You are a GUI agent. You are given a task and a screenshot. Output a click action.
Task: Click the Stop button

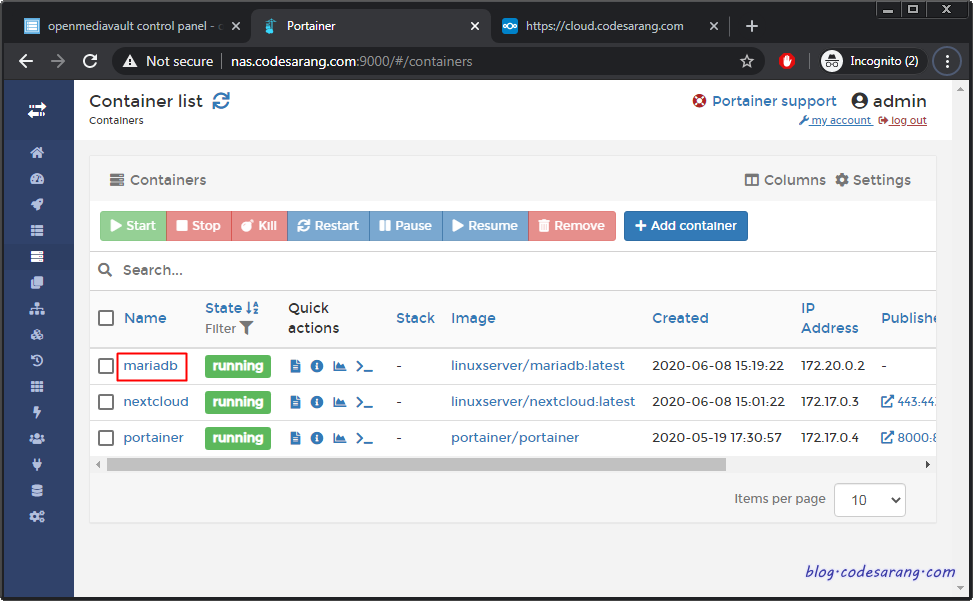click(199, 226)
